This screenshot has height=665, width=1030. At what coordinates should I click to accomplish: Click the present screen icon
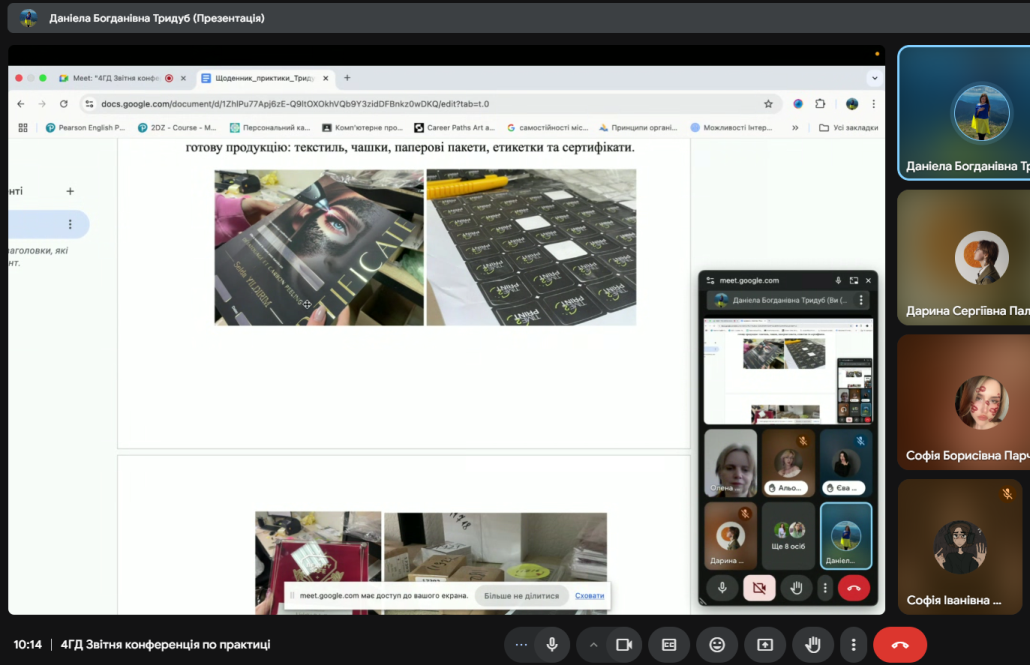(765, 645)
